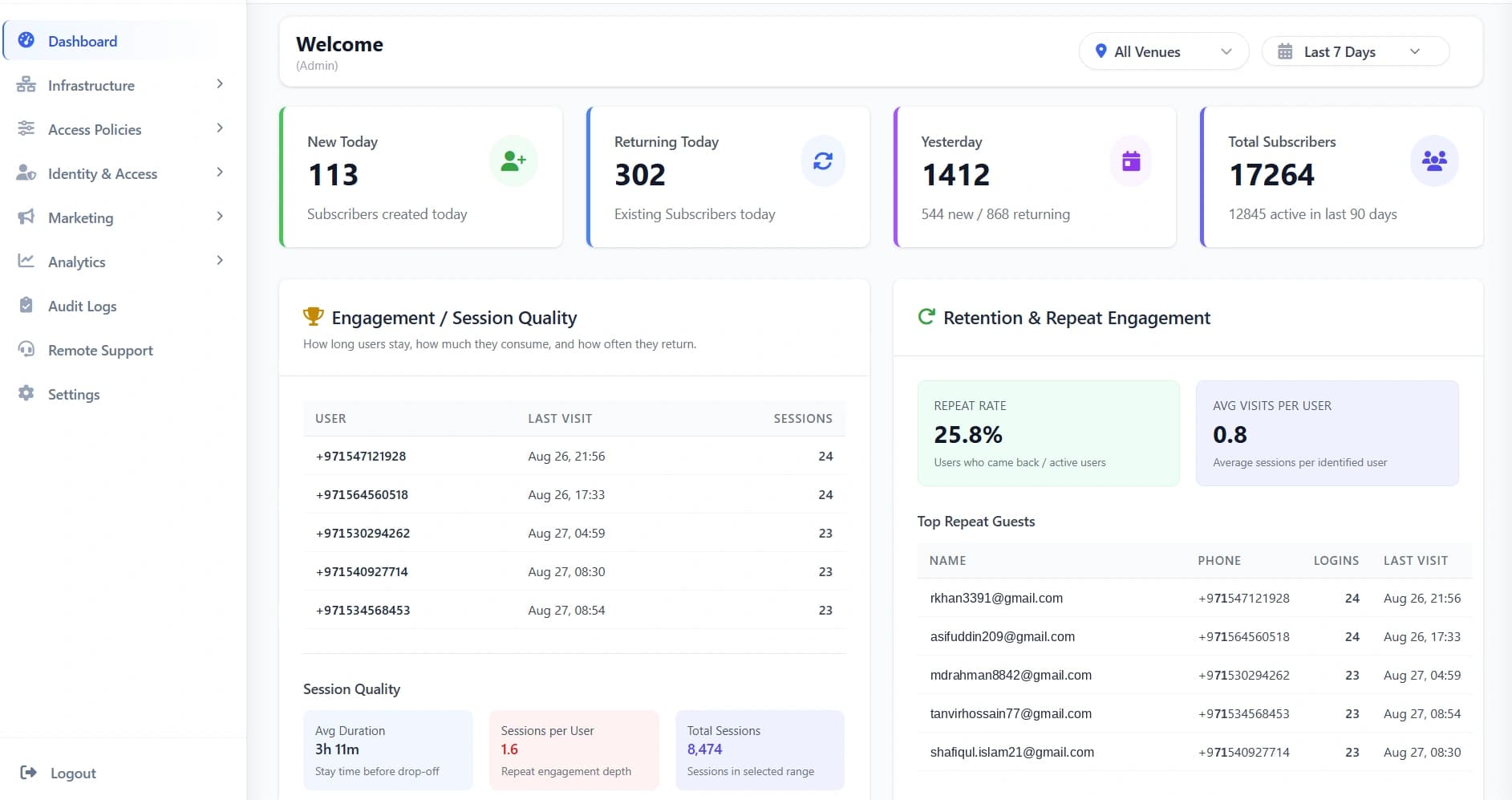The height and width of the screenshot is (800, 1512).
Task: Click the Analytics chart icon
Action: pyautogui.click(x=26, y=261)
